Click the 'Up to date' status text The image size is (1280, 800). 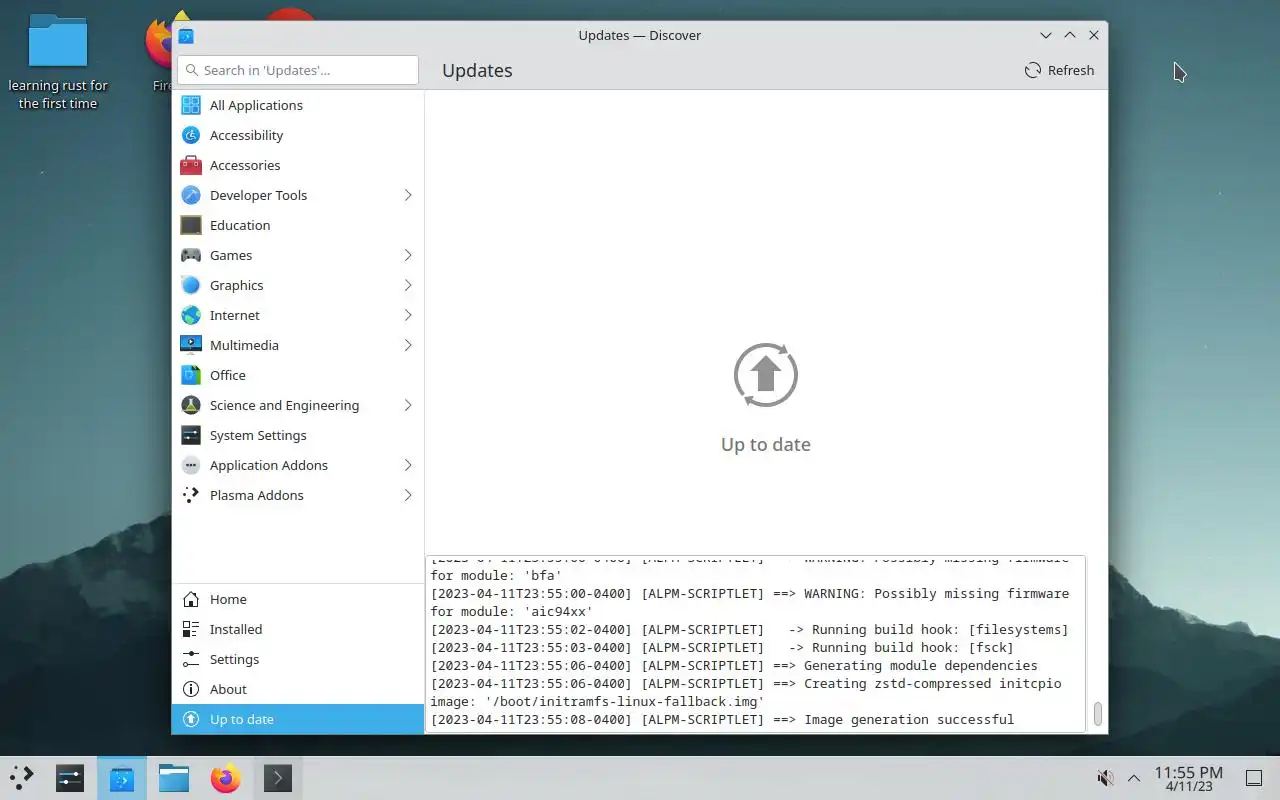(766, 444)
